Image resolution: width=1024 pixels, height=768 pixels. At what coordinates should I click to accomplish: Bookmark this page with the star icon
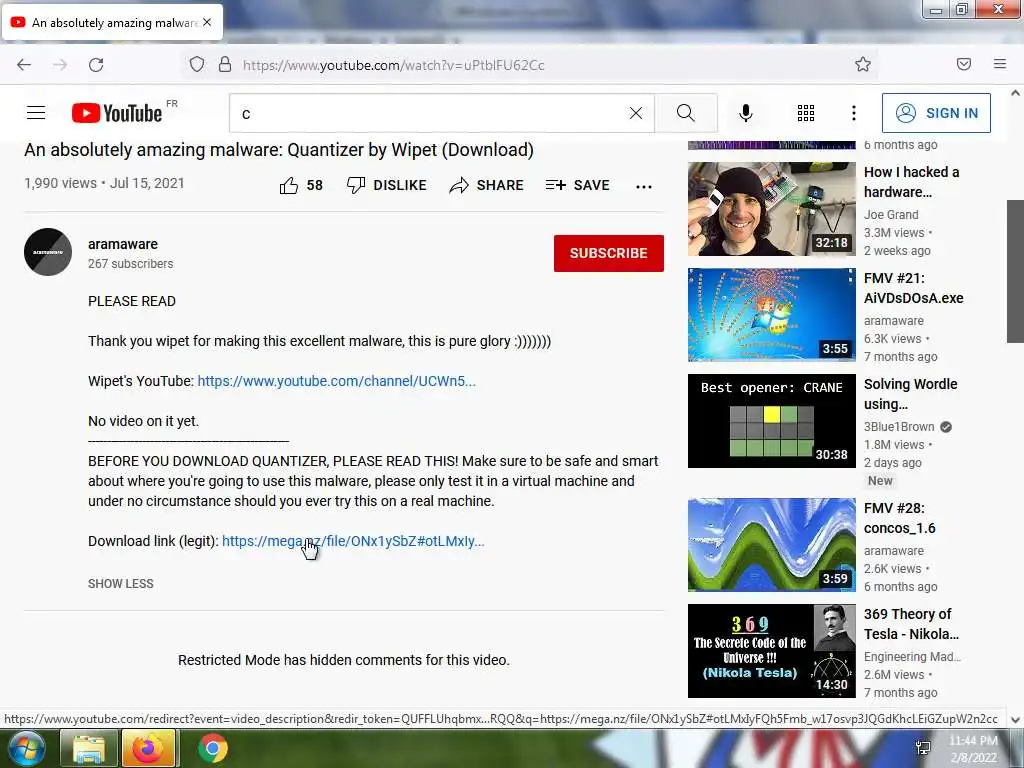coord(863,64)
